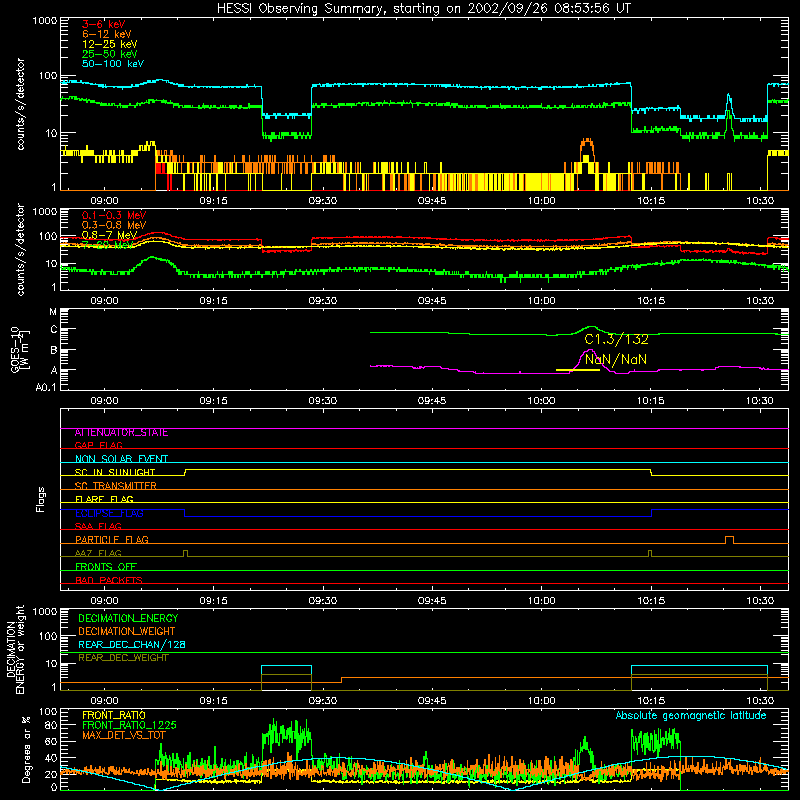Click the PARTICLE_FLAG label

coord(112,540)
